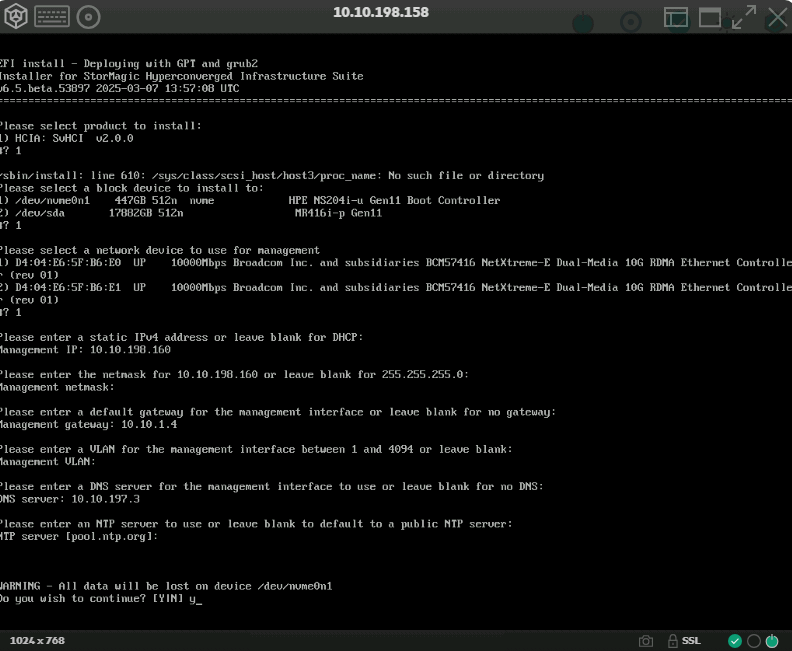Screen dimensions: 792x651
Task: Click the green power button icon
Action: point(772,641)
